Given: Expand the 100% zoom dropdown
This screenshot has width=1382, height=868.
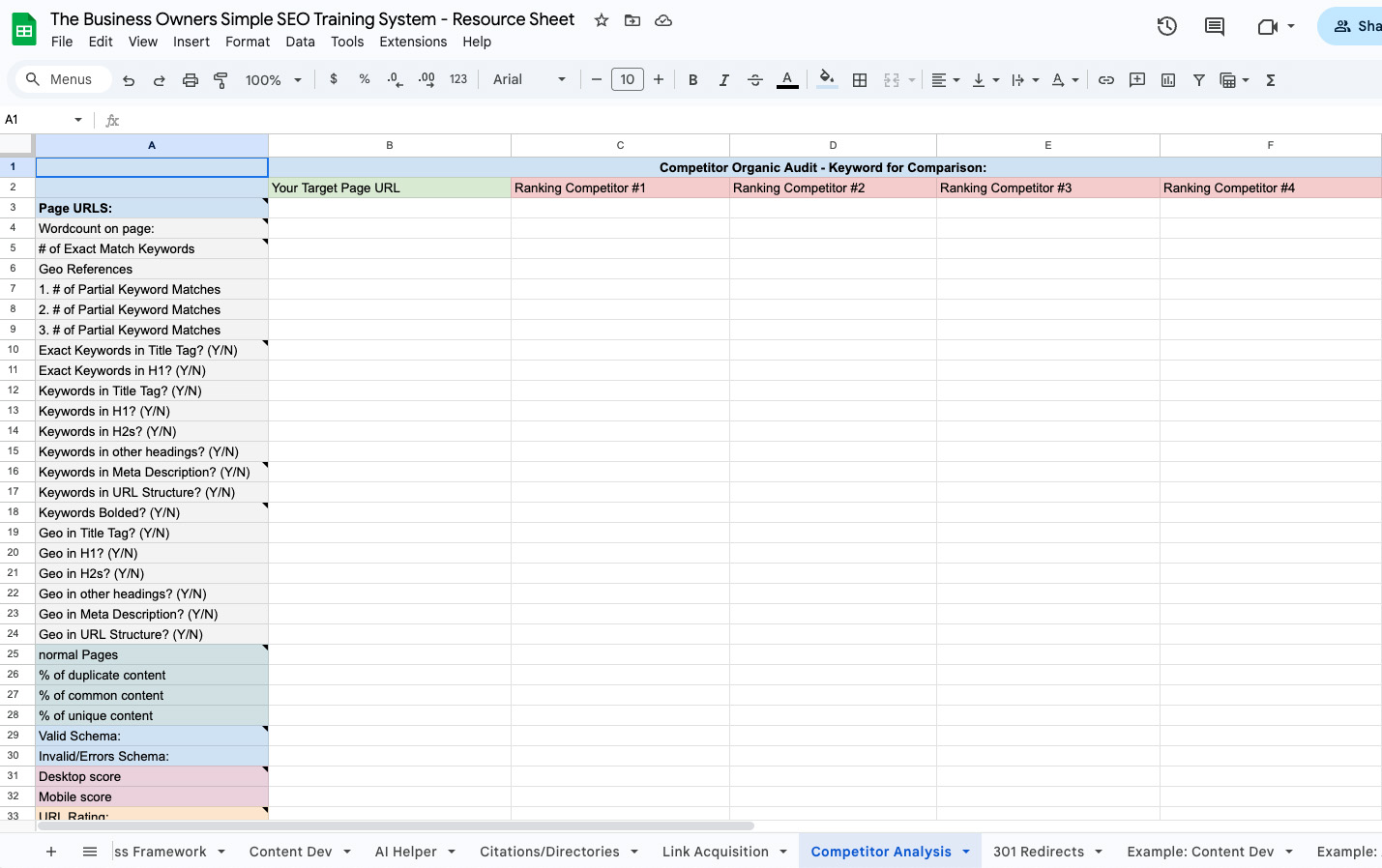Looking at the screenshot, I should coord(273,80).
